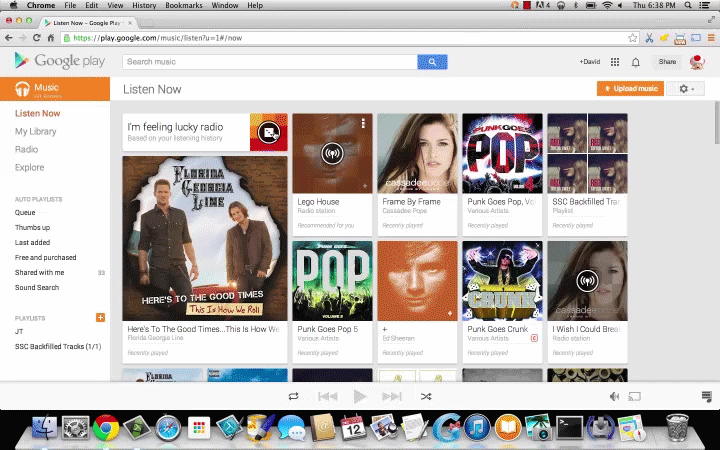
Task: Click the play button in player bar
Action: (360, 396)
